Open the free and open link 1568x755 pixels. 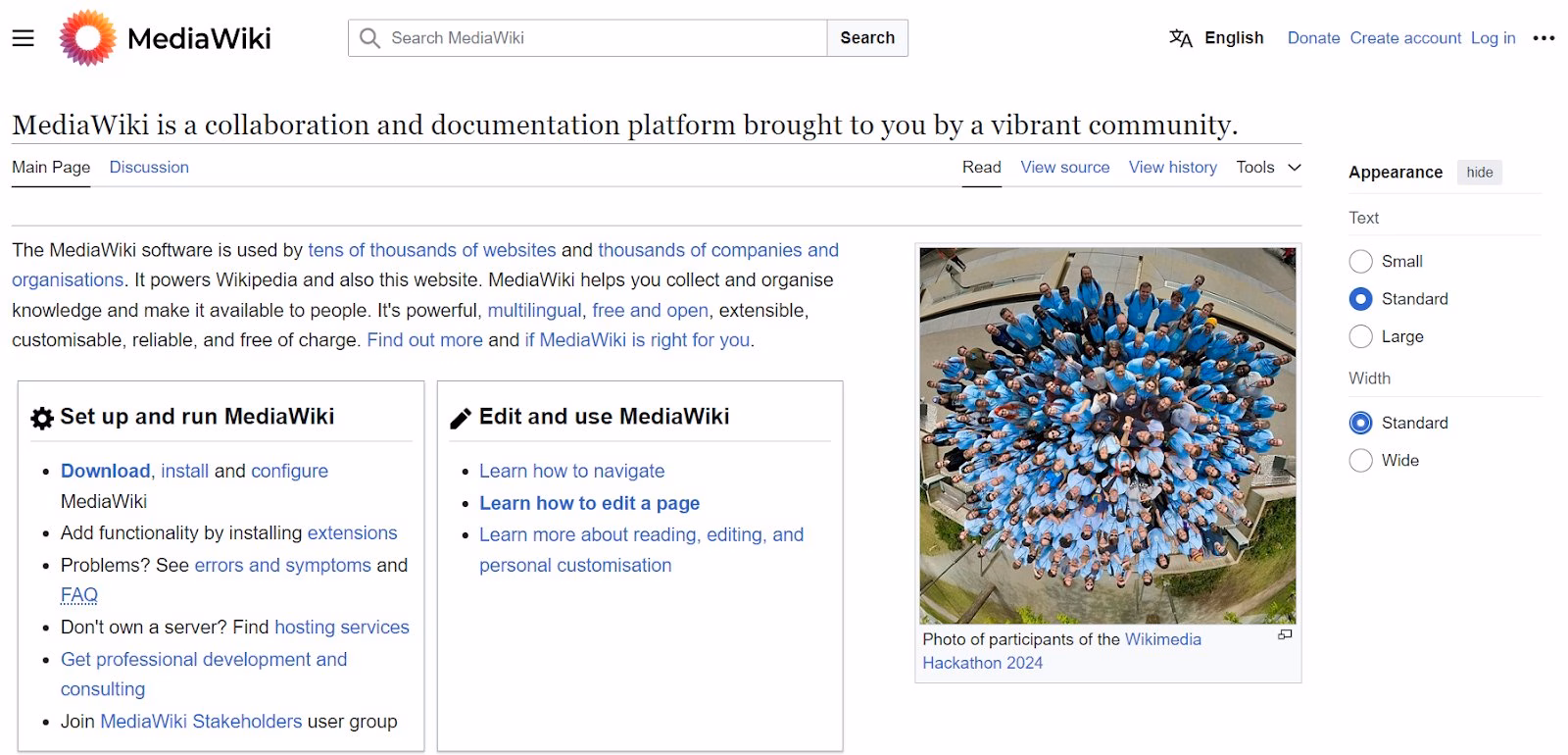tap(650, 311)
